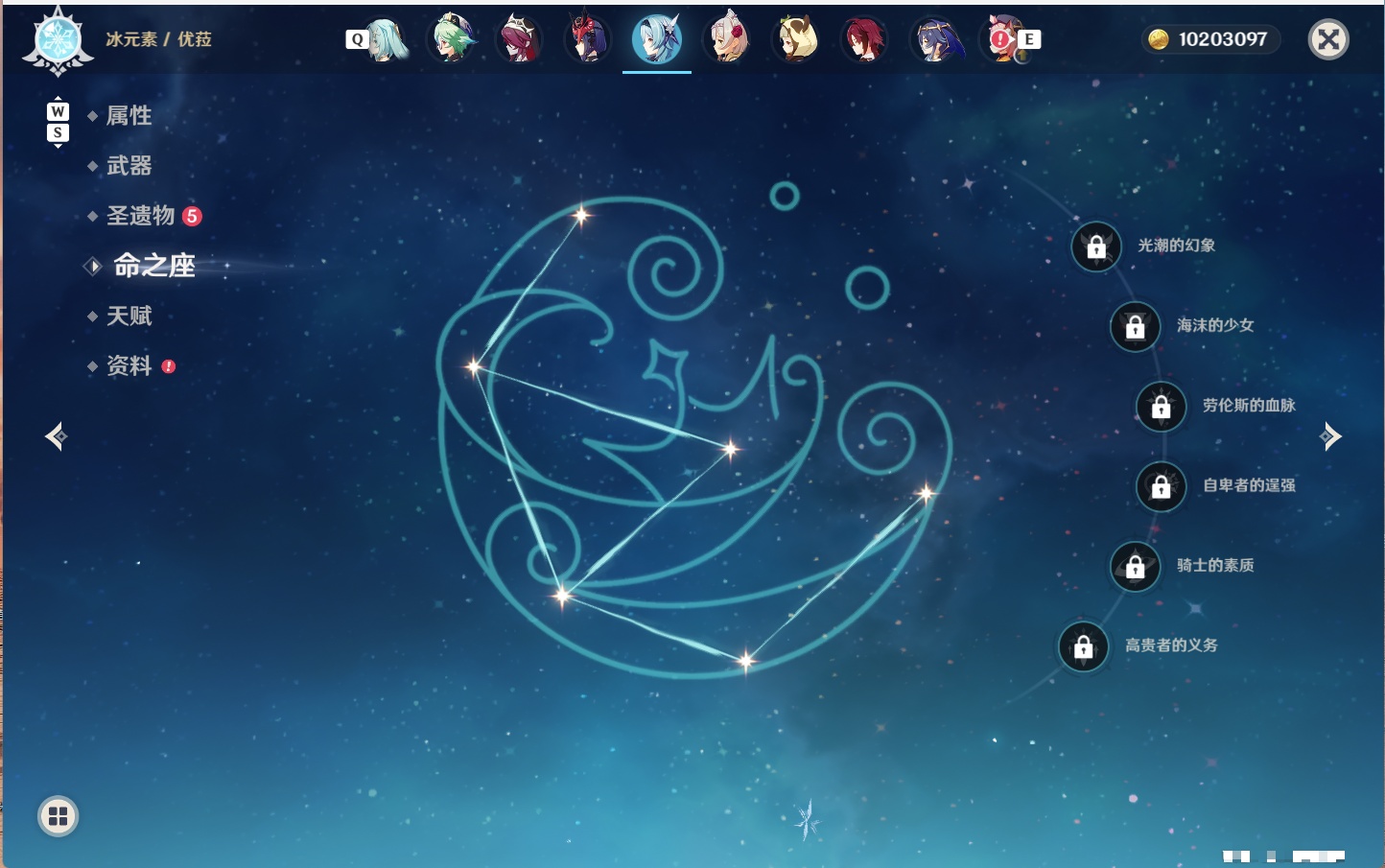Select the magenta-haired character with veil

click(519, 39)
